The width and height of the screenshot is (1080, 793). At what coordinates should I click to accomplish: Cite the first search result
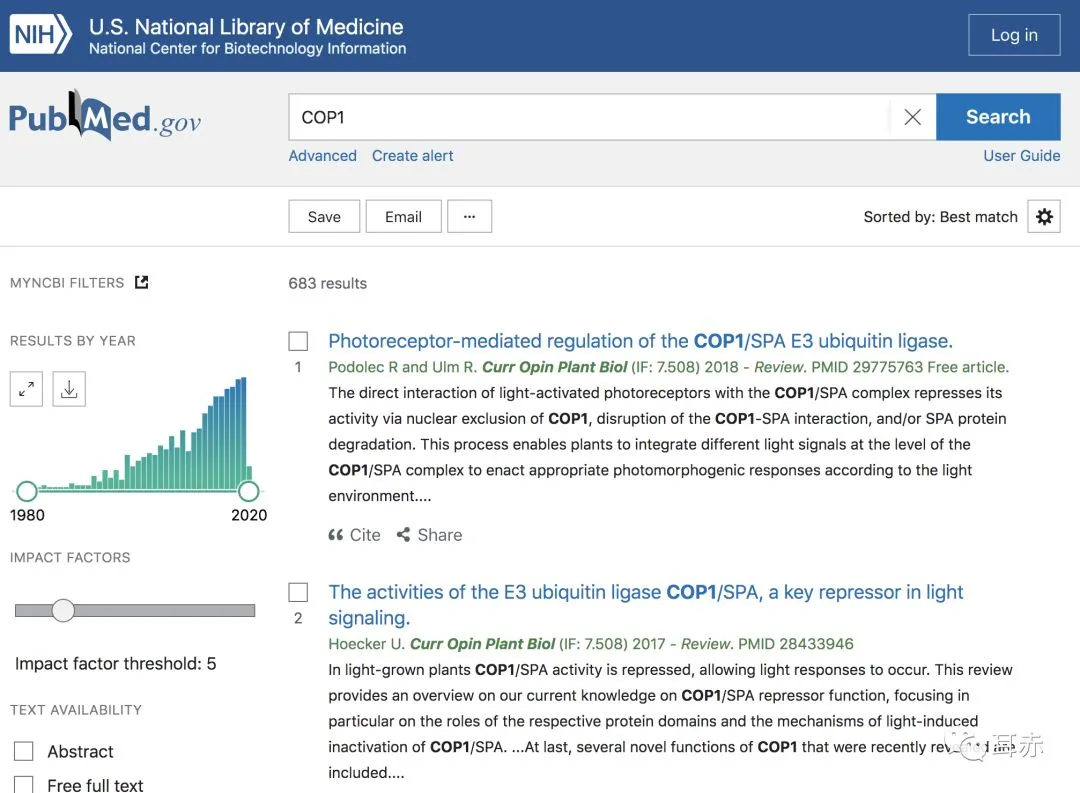tap(355, 535)
